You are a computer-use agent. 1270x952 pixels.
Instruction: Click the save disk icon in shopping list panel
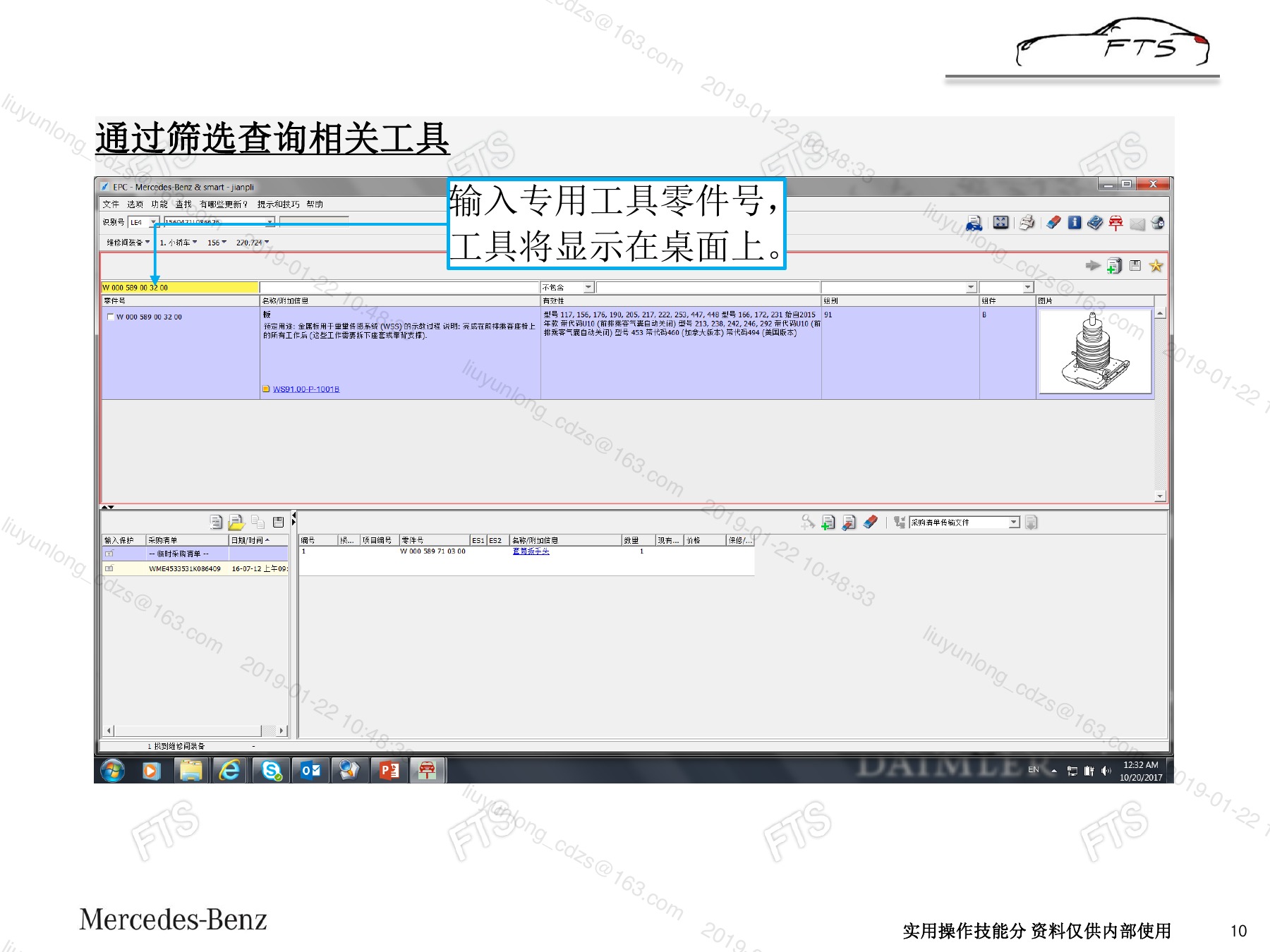[x=278, y=522]
